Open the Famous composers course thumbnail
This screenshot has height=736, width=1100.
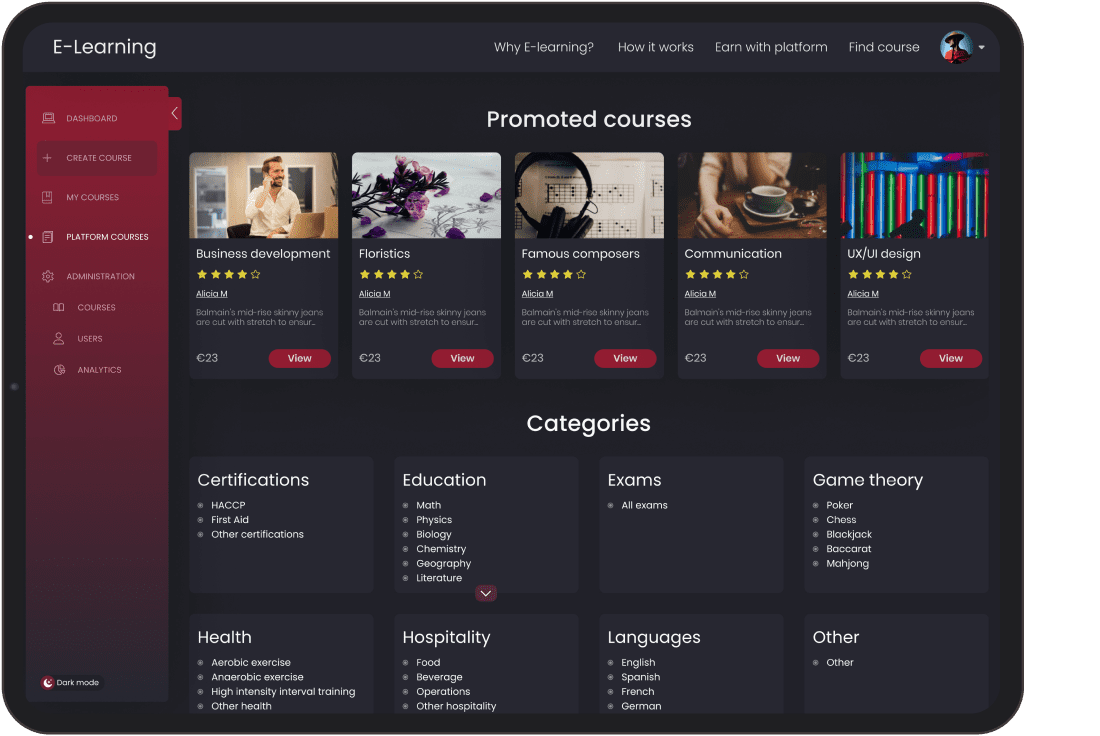coord(589,195)
